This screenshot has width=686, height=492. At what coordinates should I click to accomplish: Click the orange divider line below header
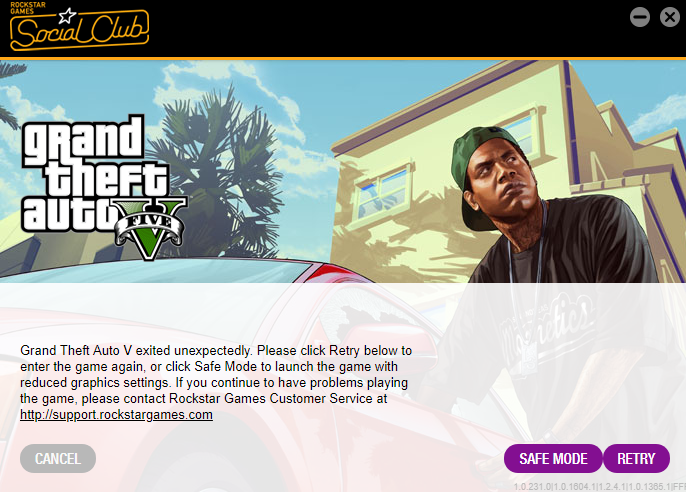pos(343,58)
